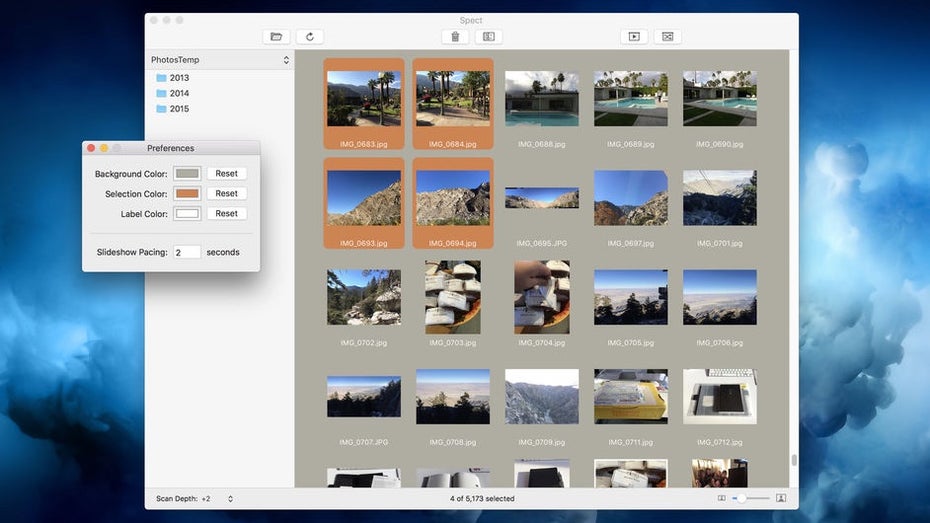
Task: Open the Selection Color swatch
Action: [x=187, y=194]
